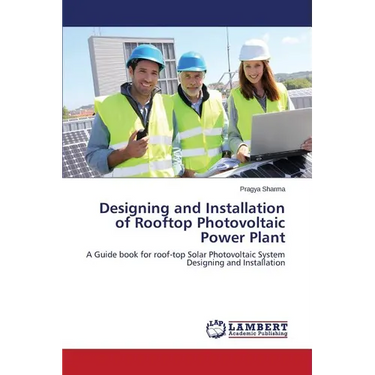
Task: Click the author name Pragya Sharma
Action: (263, 190)
